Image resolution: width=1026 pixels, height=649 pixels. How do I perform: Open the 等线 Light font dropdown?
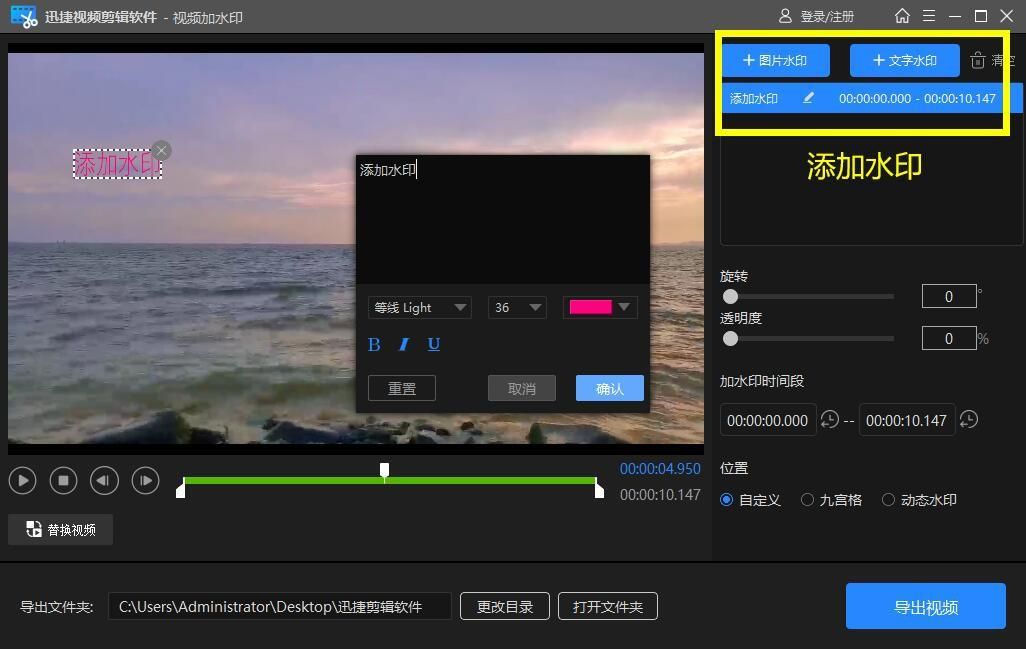(x=419, y=307)
